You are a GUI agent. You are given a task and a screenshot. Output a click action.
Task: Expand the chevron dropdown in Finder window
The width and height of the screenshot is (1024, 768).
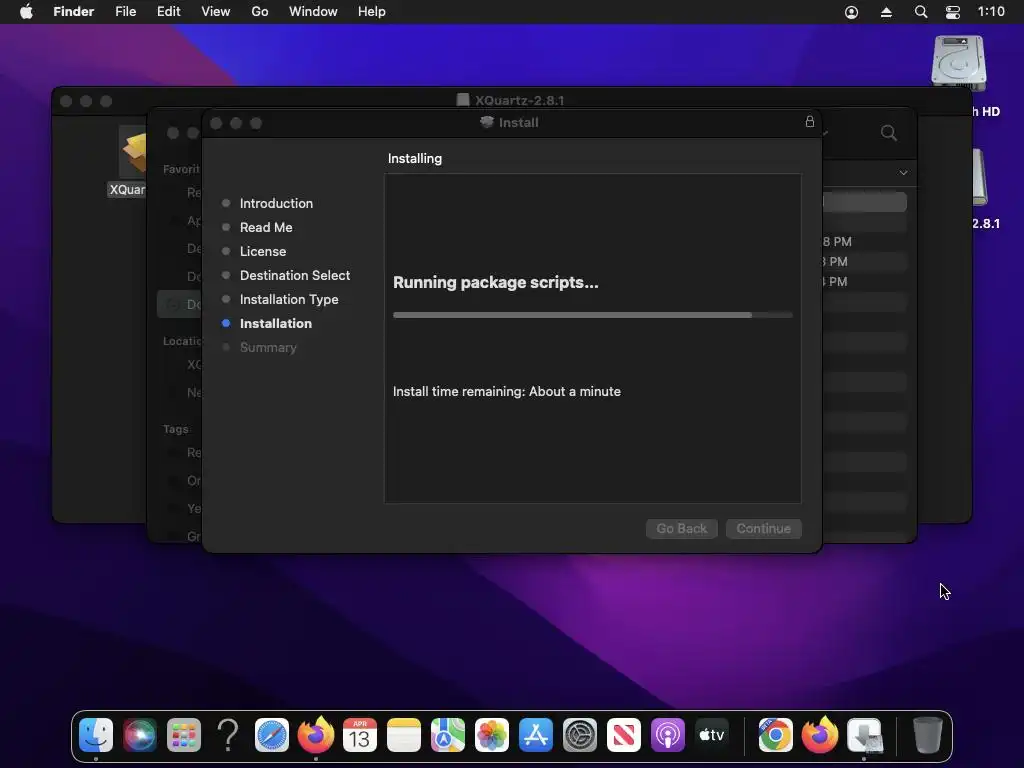[903, 173]
